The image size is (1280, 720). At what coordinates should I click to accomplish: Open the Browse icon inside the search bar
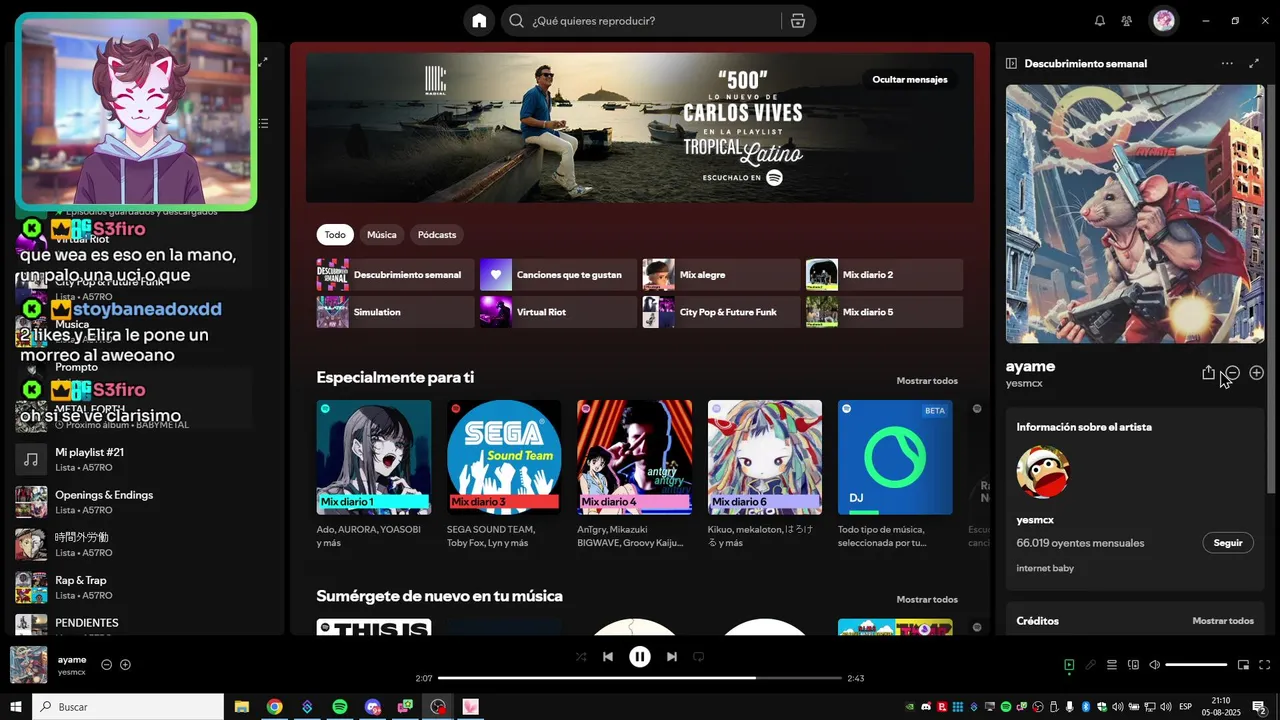[x=797, y=21]
